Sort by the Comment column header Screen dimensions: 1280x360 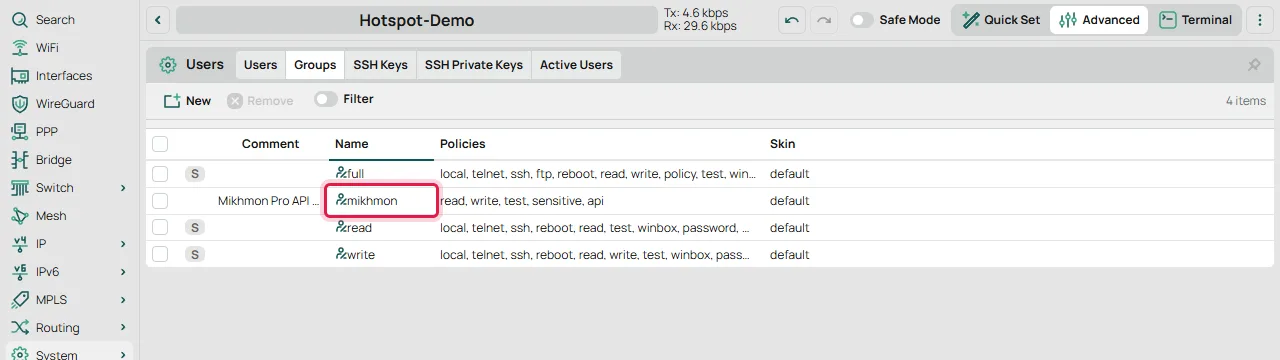[270, 144]
